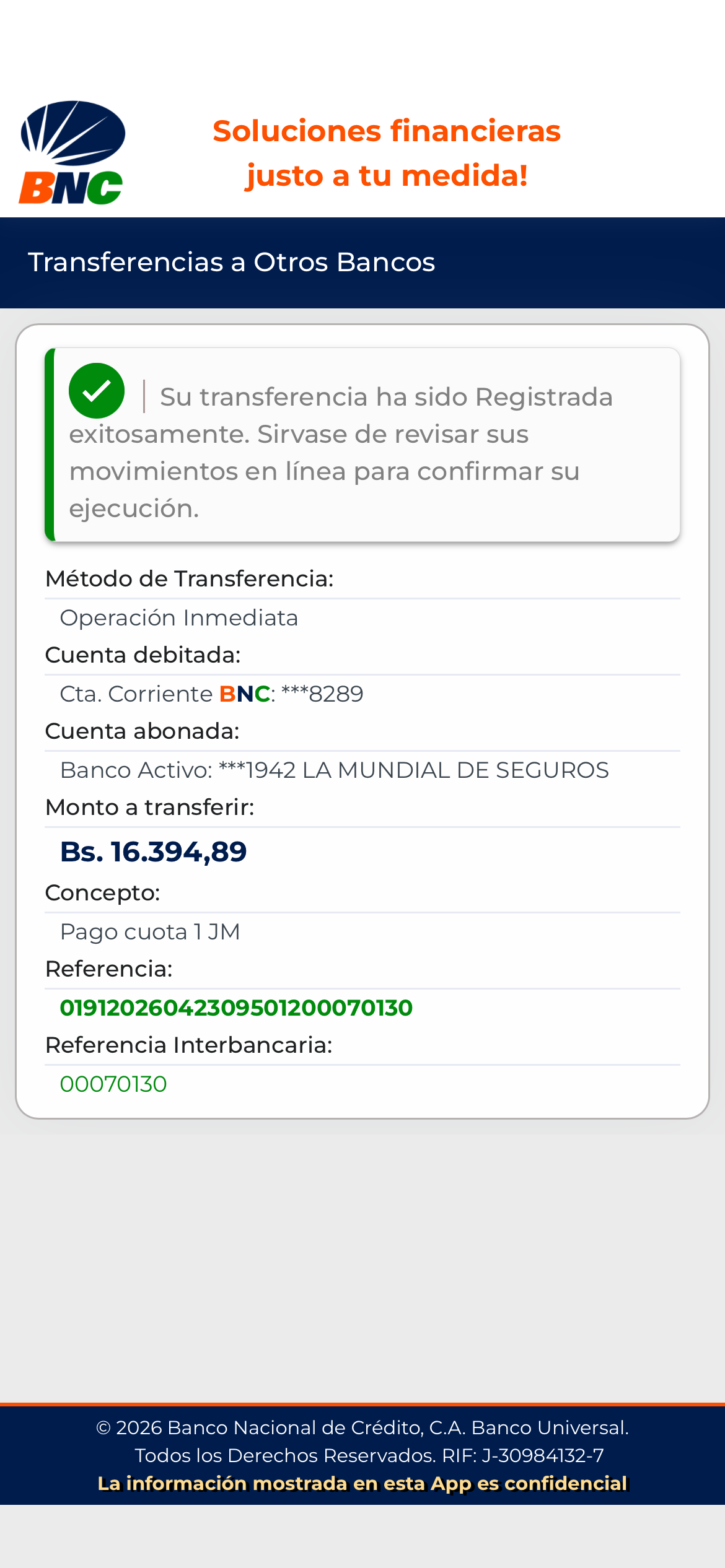Tap the copyright line in the footer

click(362, 1427)
